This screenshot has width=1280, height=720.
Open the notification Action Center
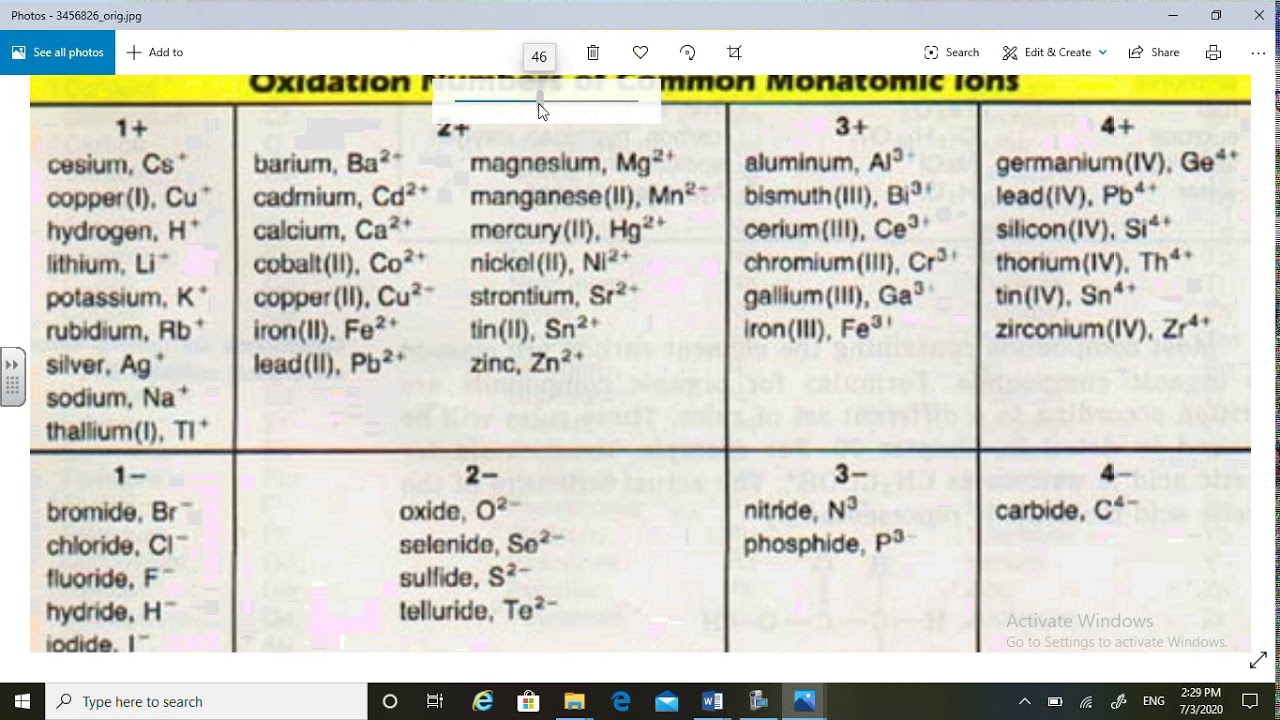[x=1250, y=701]
